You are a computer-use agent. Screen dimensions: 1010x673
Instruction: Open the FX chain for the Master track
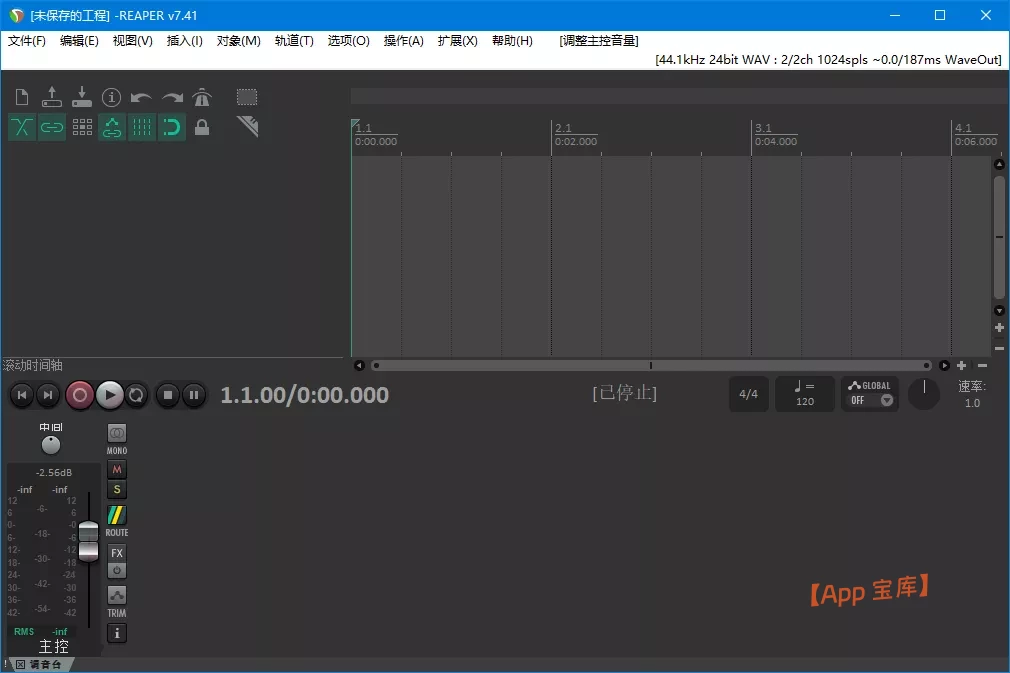116,553
